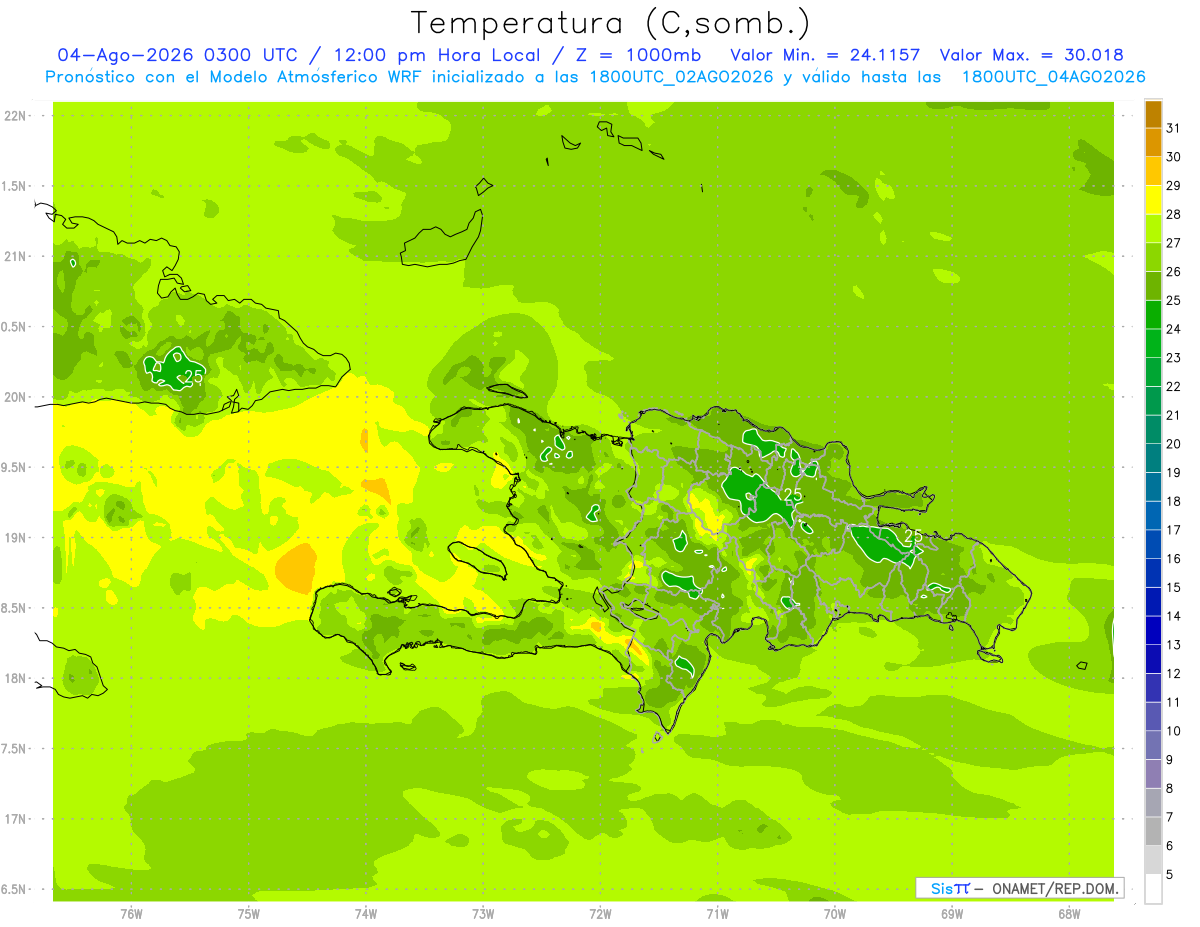The image size is (1200, 927).
Task: Click the legend value '12'
Action: coord(1174,673)
